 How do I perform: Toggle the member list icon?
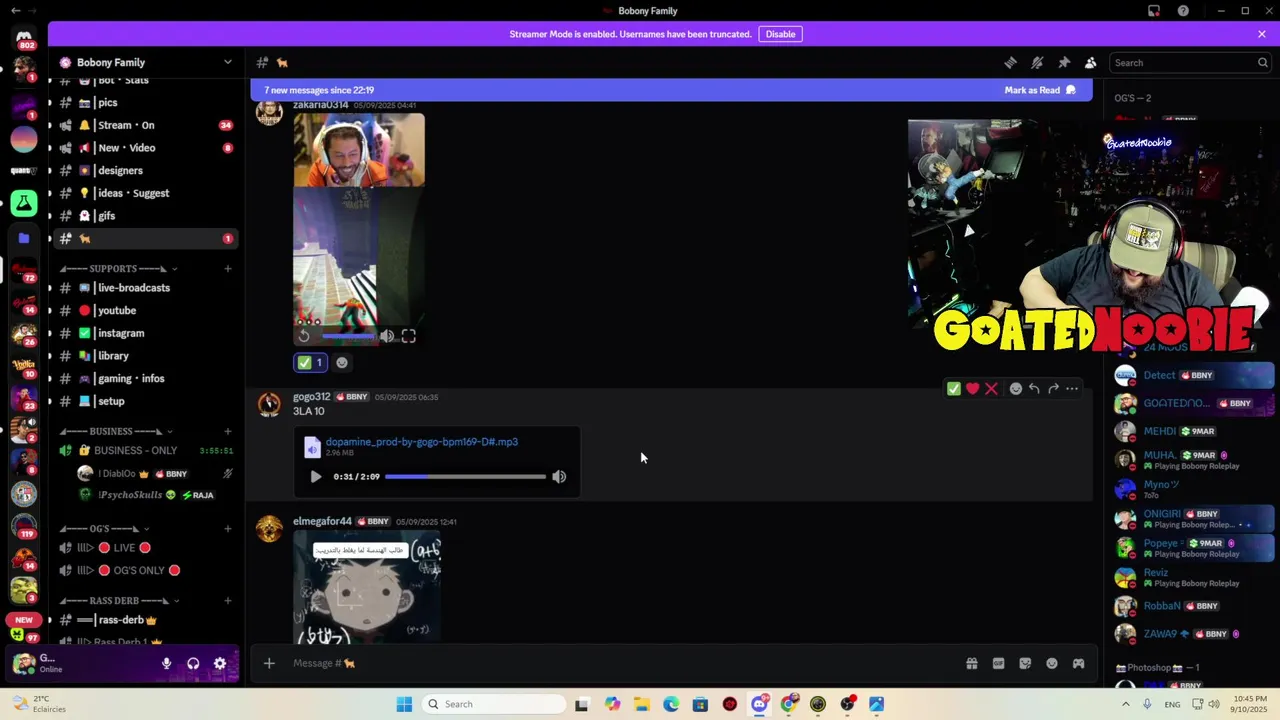click(x=1091, y=62)
